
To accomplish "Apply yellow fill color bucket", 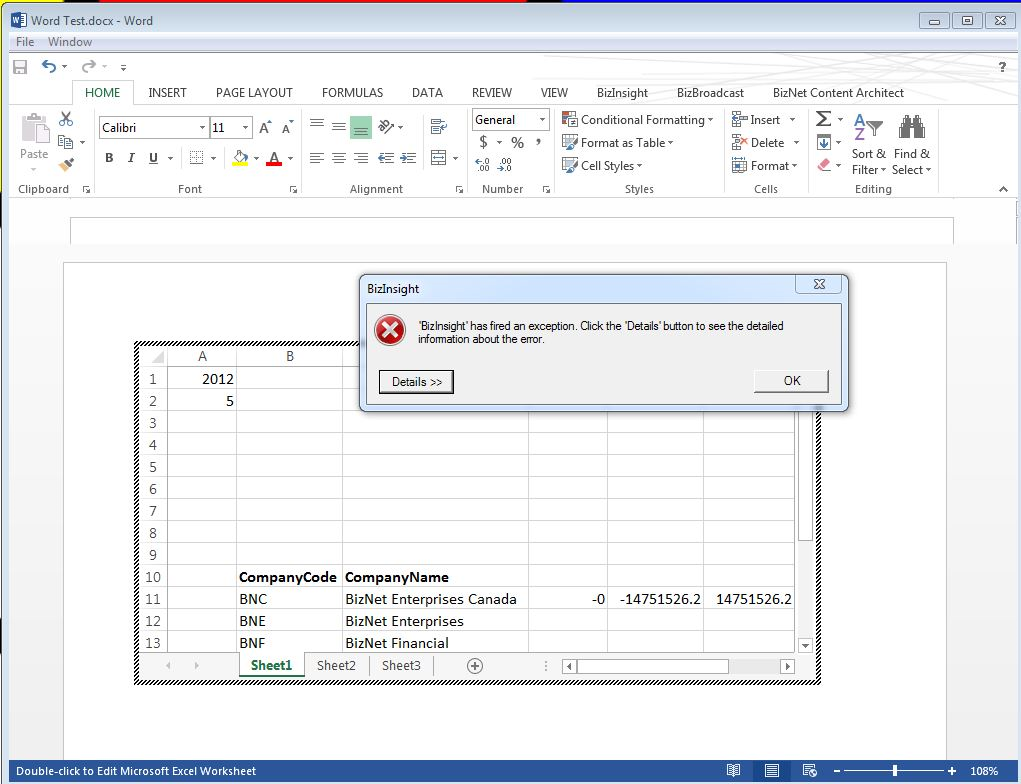I will click(x=240, y=158).
